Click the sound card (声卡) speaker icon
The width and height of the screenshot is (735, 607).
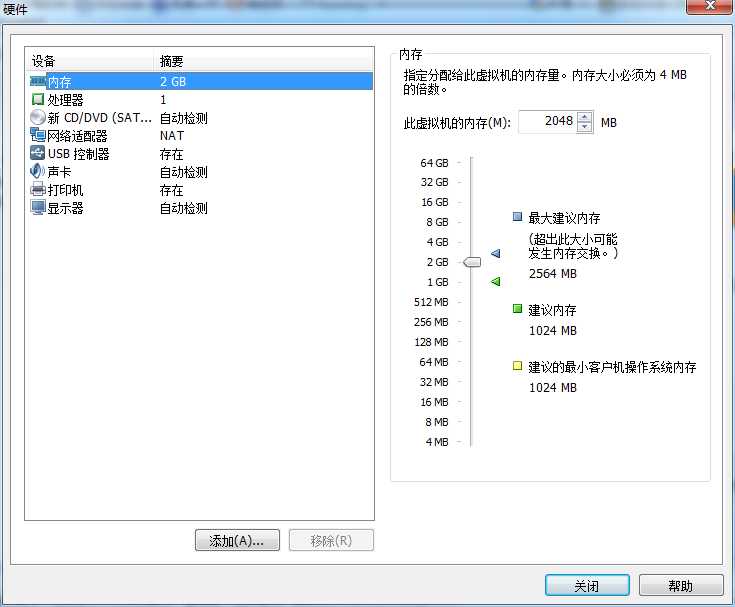(38, 171)
